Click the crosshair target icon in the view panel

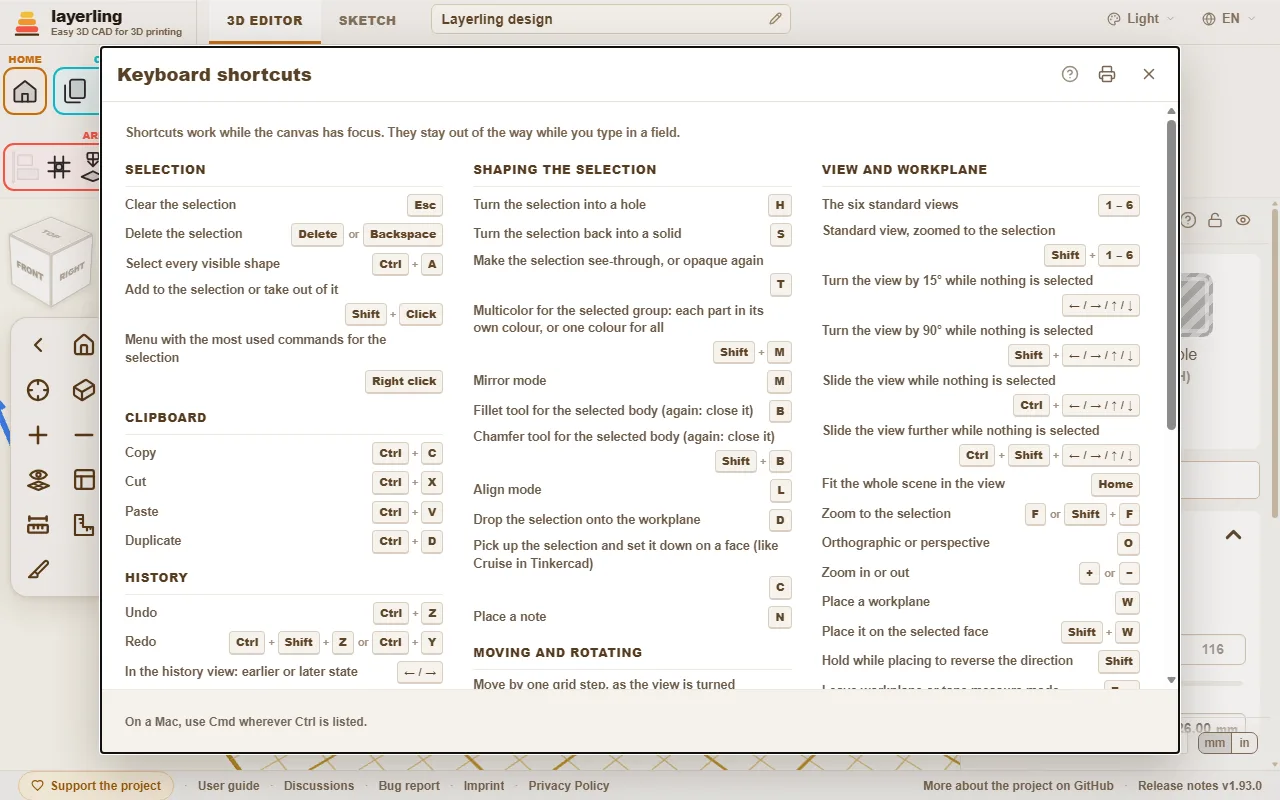(x=38, y=390)
